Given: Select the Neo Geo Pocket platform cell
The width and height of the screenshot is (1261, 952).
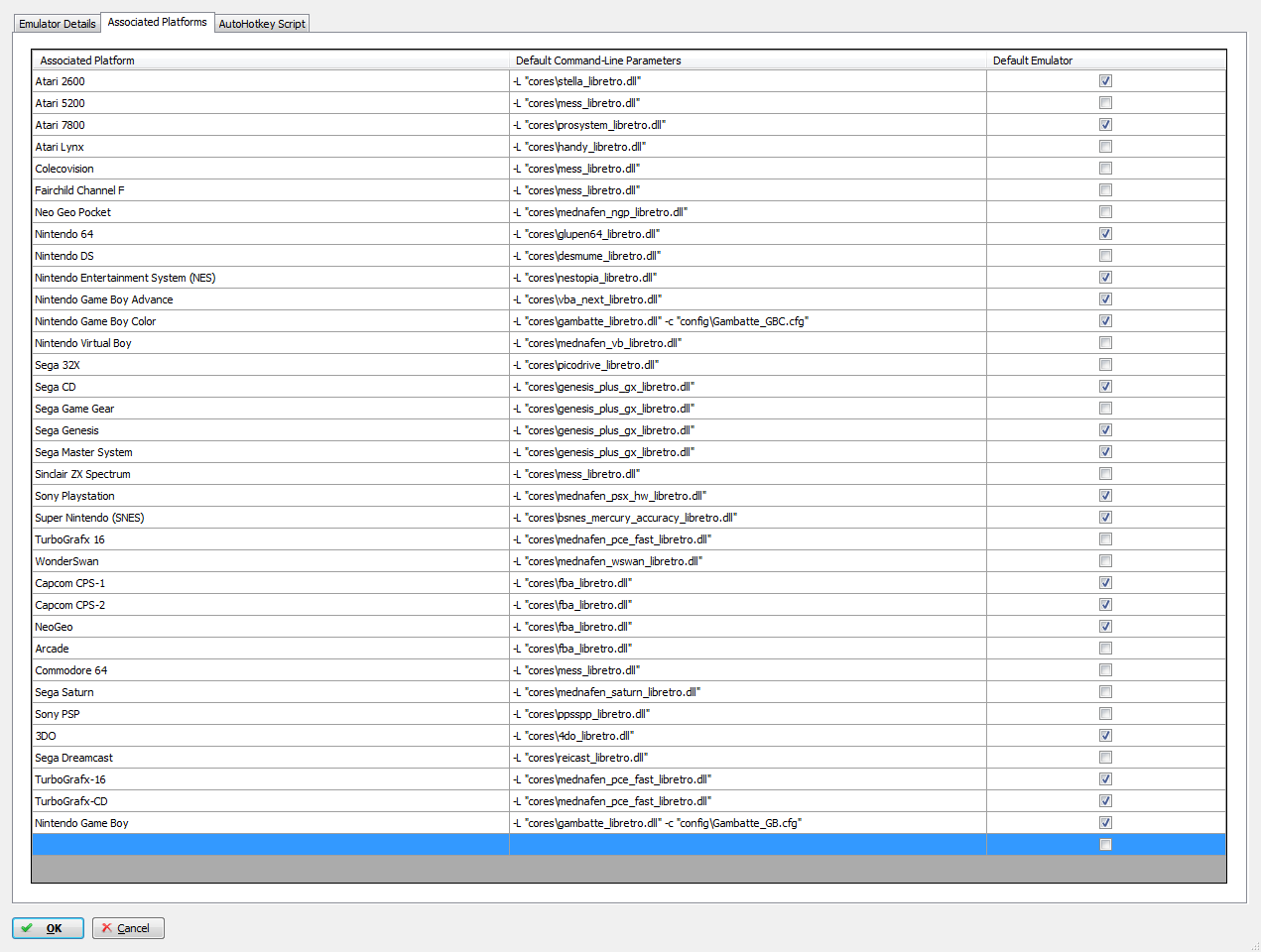Looking at the screenshot, I should pyautogui.click(x=271, y=212).
